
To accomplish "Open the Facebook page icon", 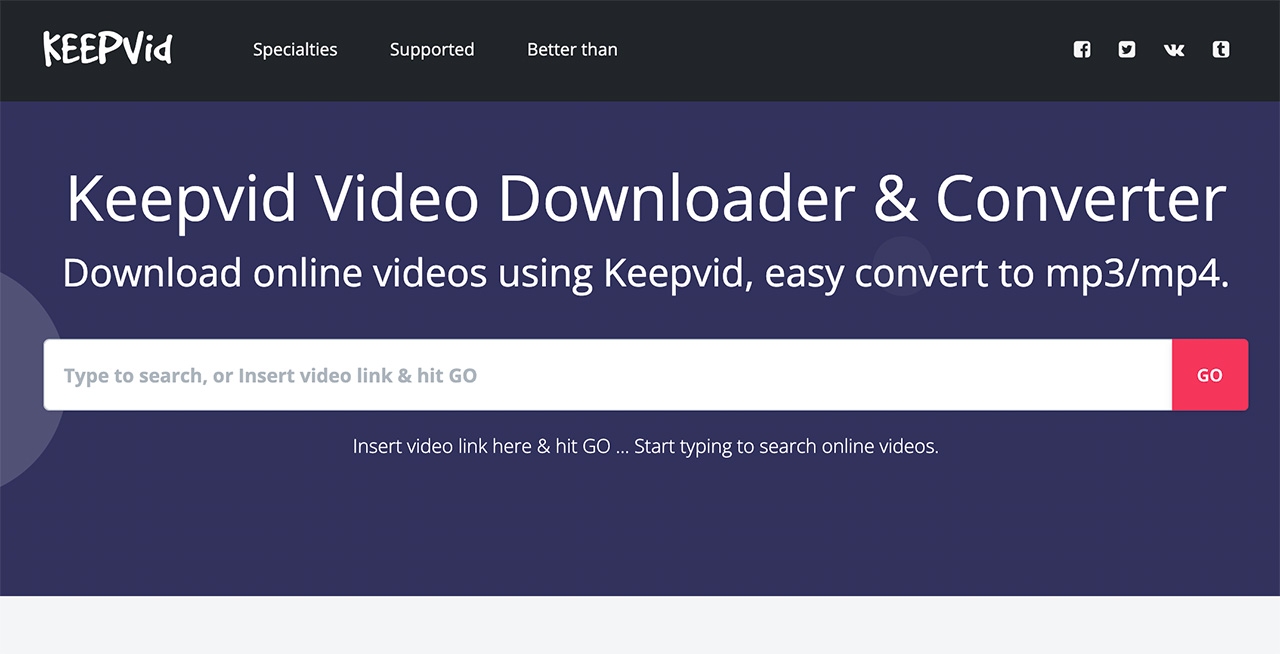I will point(1082,49).
